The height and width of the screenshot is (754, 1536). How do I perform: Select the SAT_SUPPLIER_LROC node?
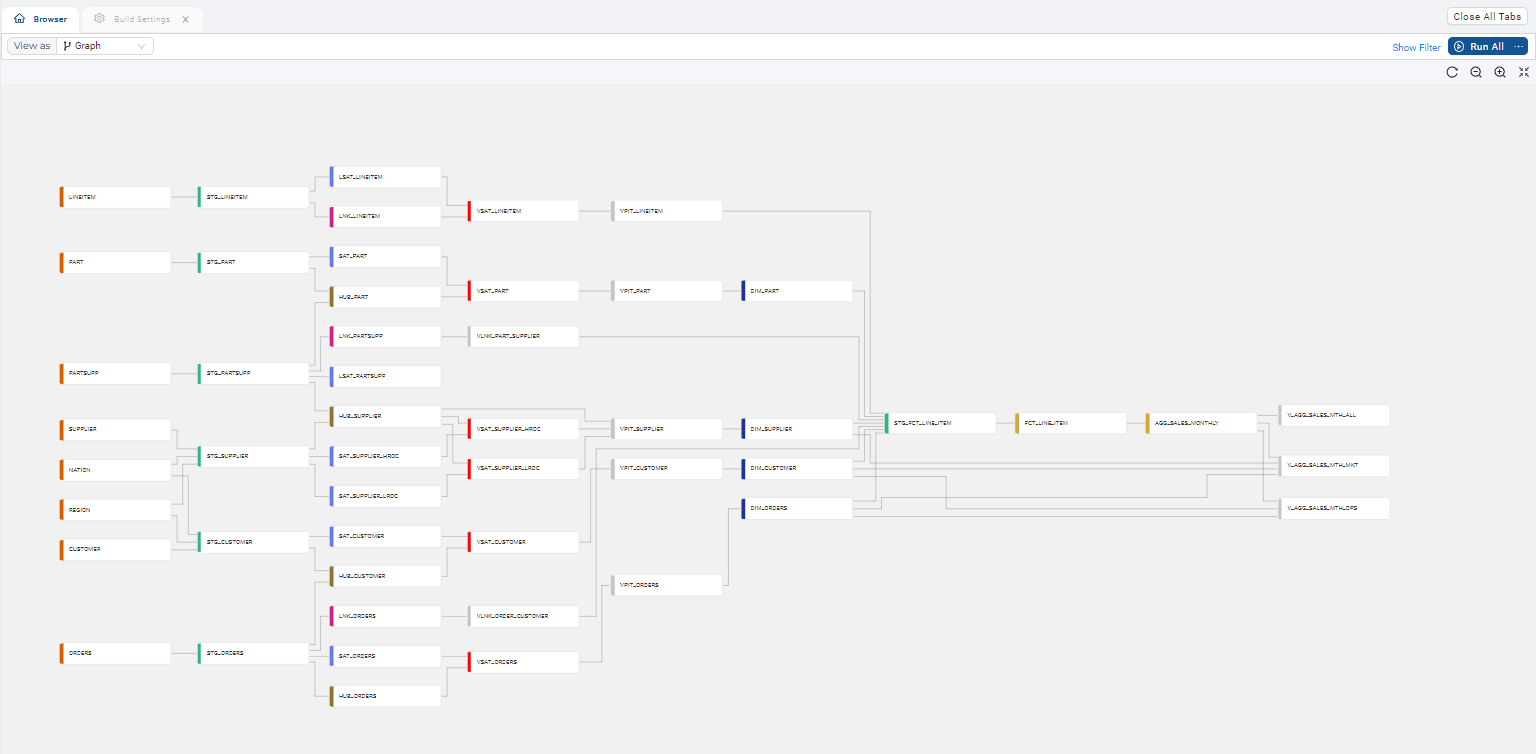pyautogui.click(x=385, y=496)
